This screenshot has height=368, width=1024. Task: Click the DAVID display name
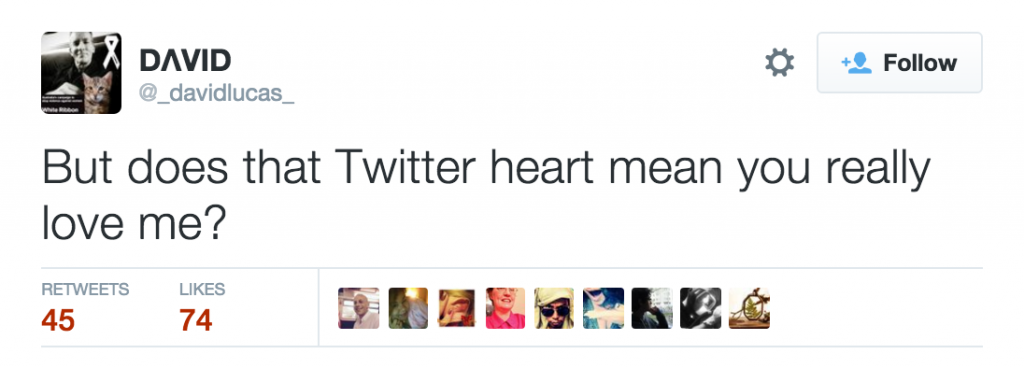[185, 61]
